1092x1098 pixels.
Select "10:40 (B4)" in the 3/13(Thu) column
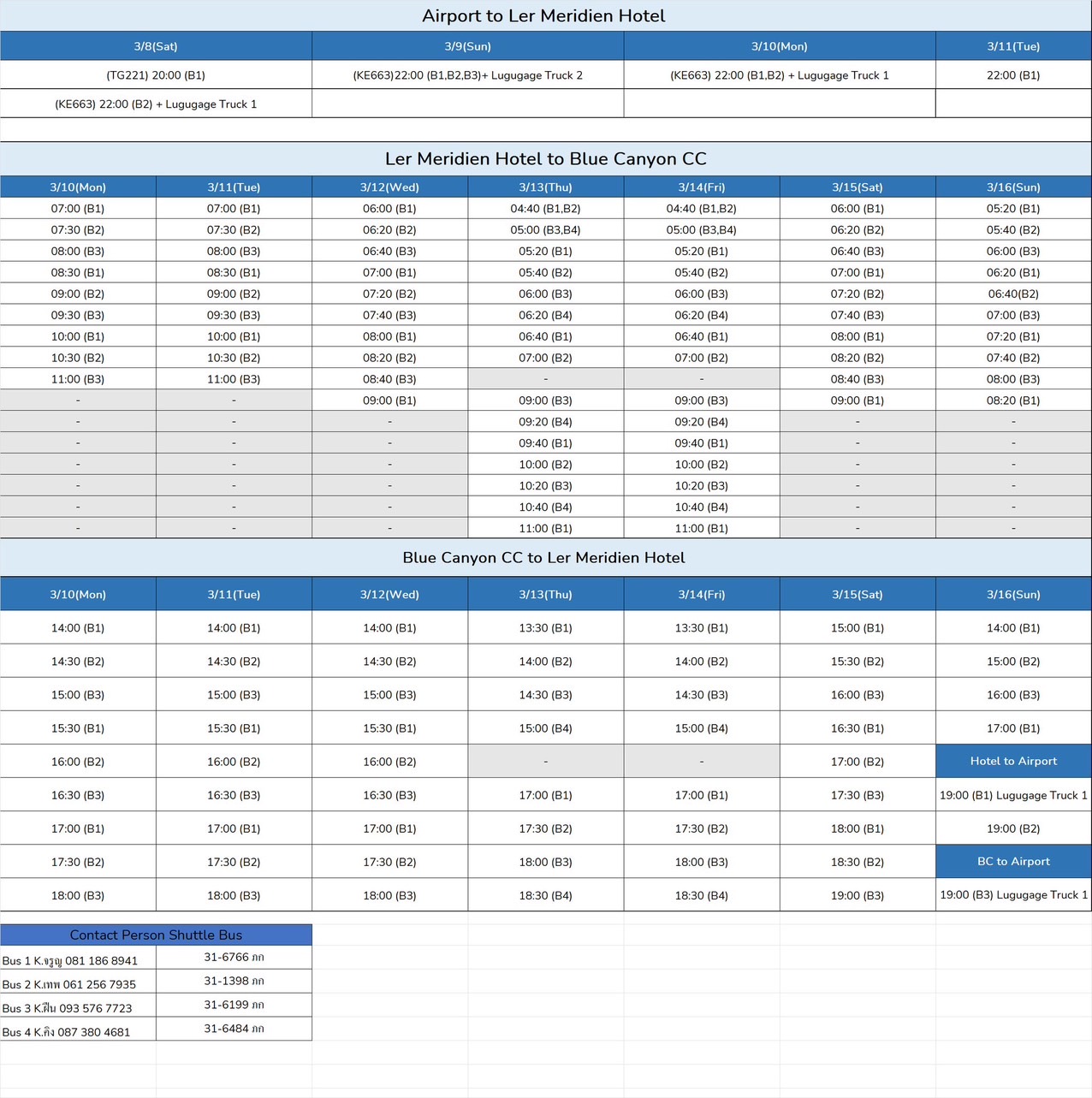click(546, 507)
